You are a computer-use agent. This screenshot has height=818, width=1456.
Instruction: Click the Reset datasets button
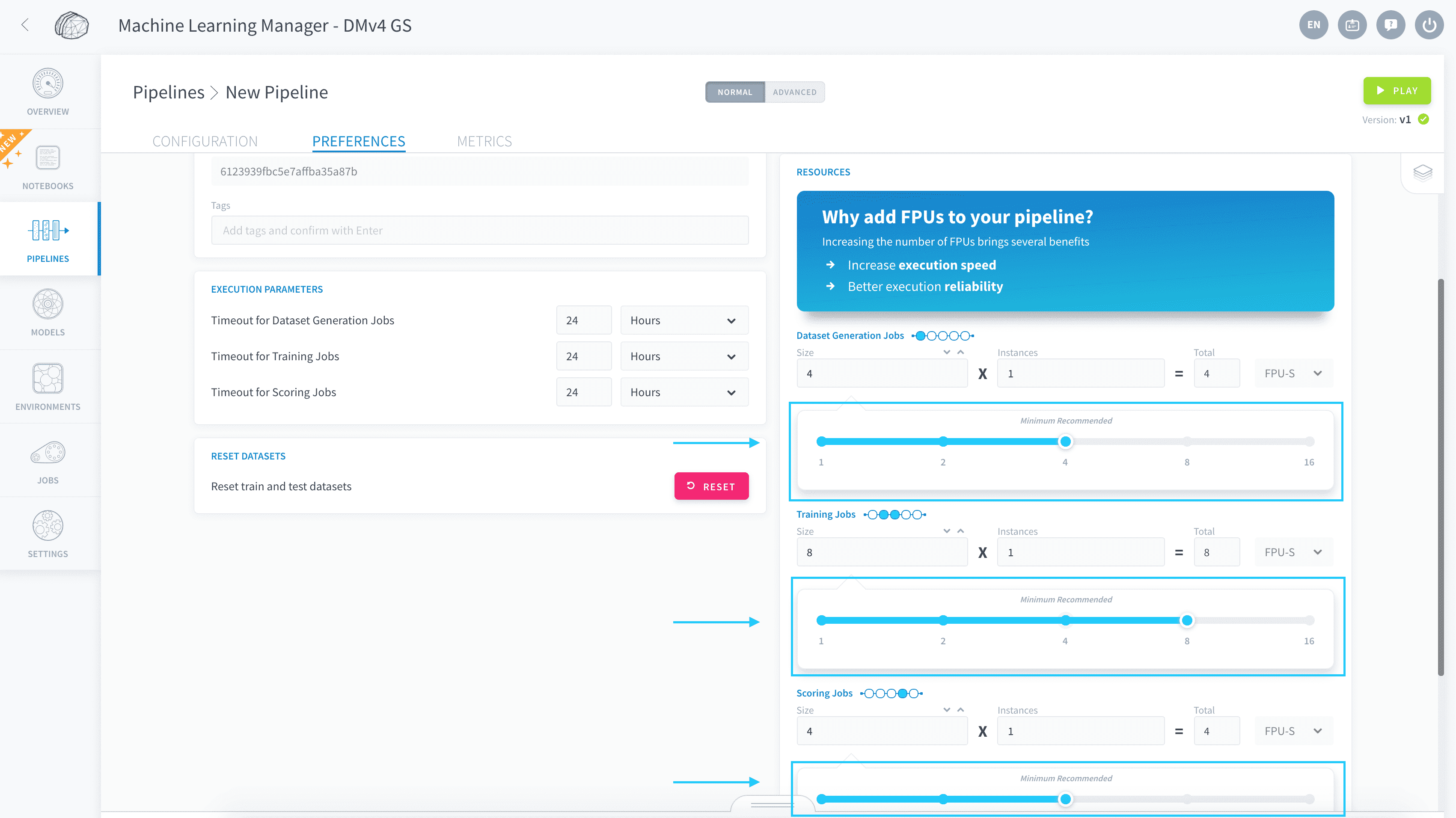[711, 486]
